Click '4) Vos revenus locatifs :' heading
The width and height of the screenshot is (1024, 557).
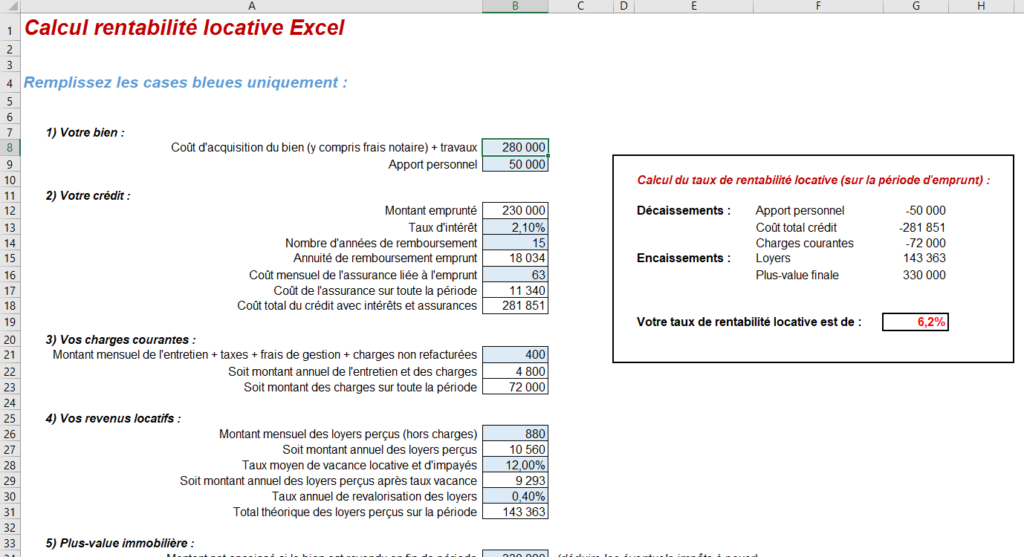(113, 419)
